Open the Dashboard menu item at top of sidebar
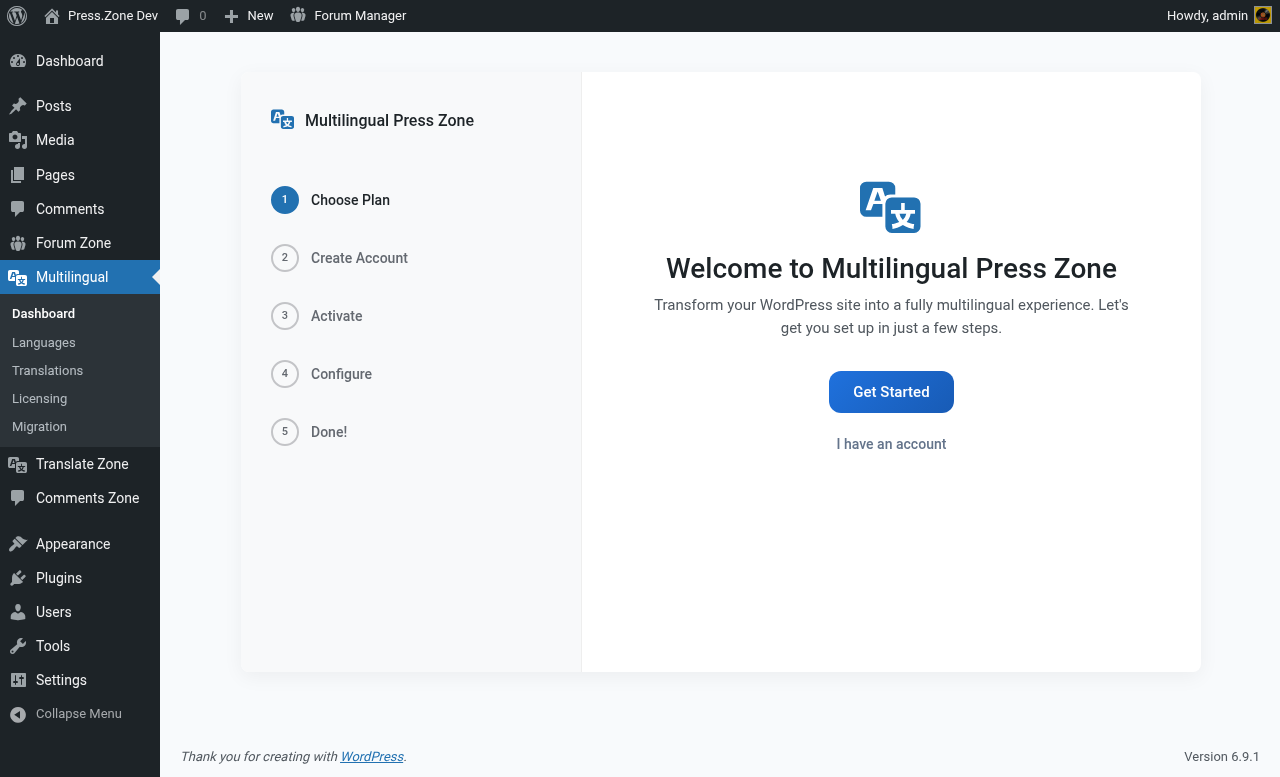The image size is (1280, 777). click(x=80, y=61)
